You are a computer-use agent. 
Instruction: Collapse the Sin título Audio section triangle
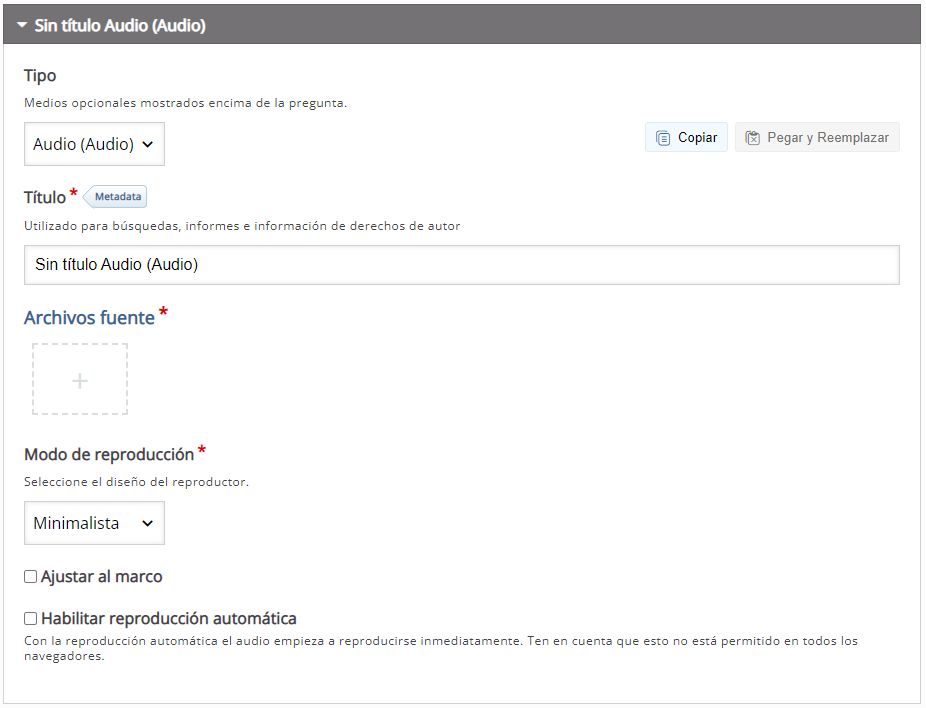(x=21, y=26)
